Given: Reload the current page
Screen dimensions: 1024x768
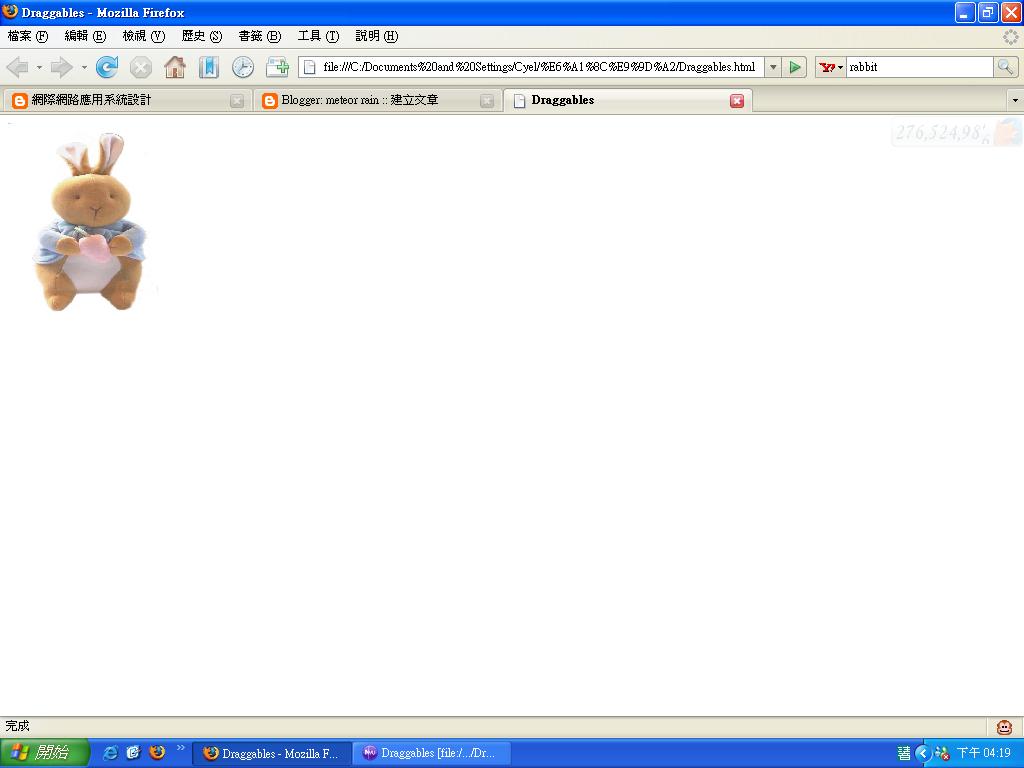Looking at the screenshot, I should tap(107, 67).
